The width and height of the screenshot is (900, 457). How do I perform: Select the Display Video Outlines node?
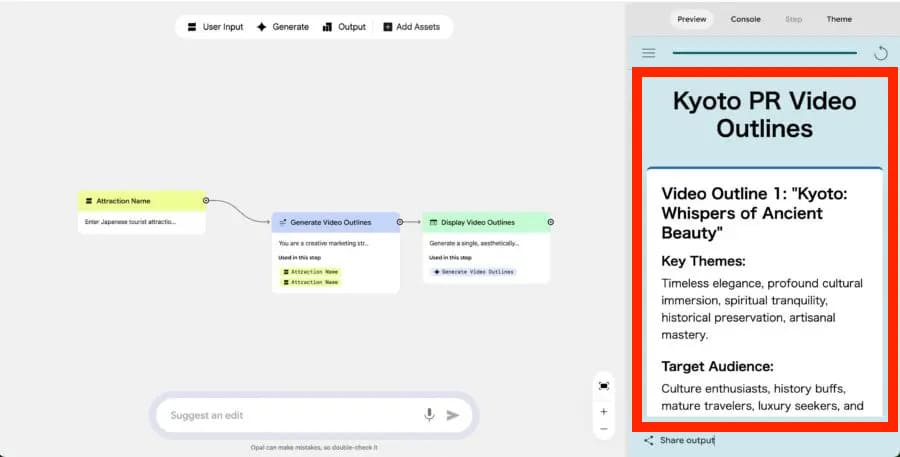click(485, 222)
